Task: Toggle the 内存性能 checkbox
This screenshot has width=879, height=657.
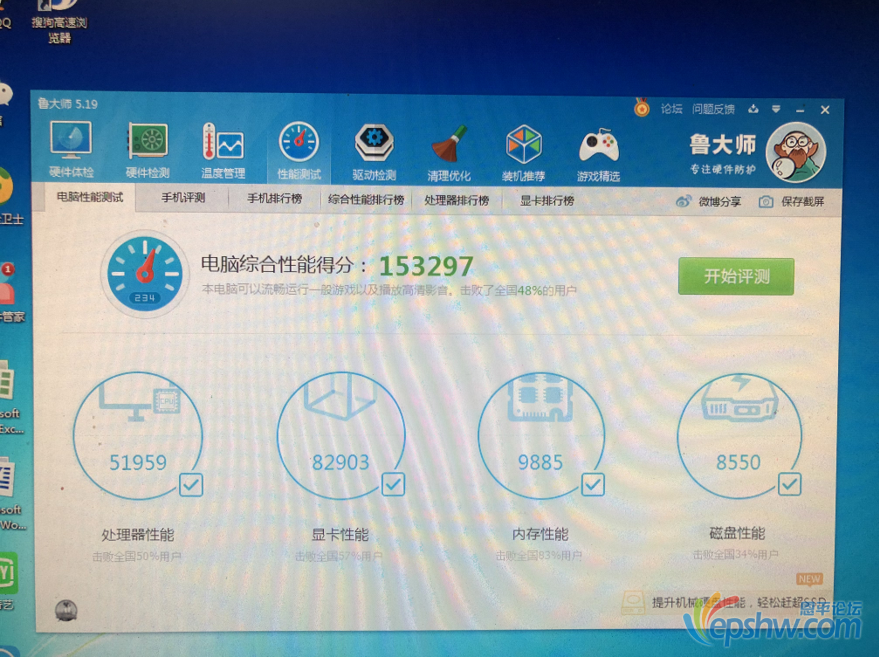Action: pos(593,484)
